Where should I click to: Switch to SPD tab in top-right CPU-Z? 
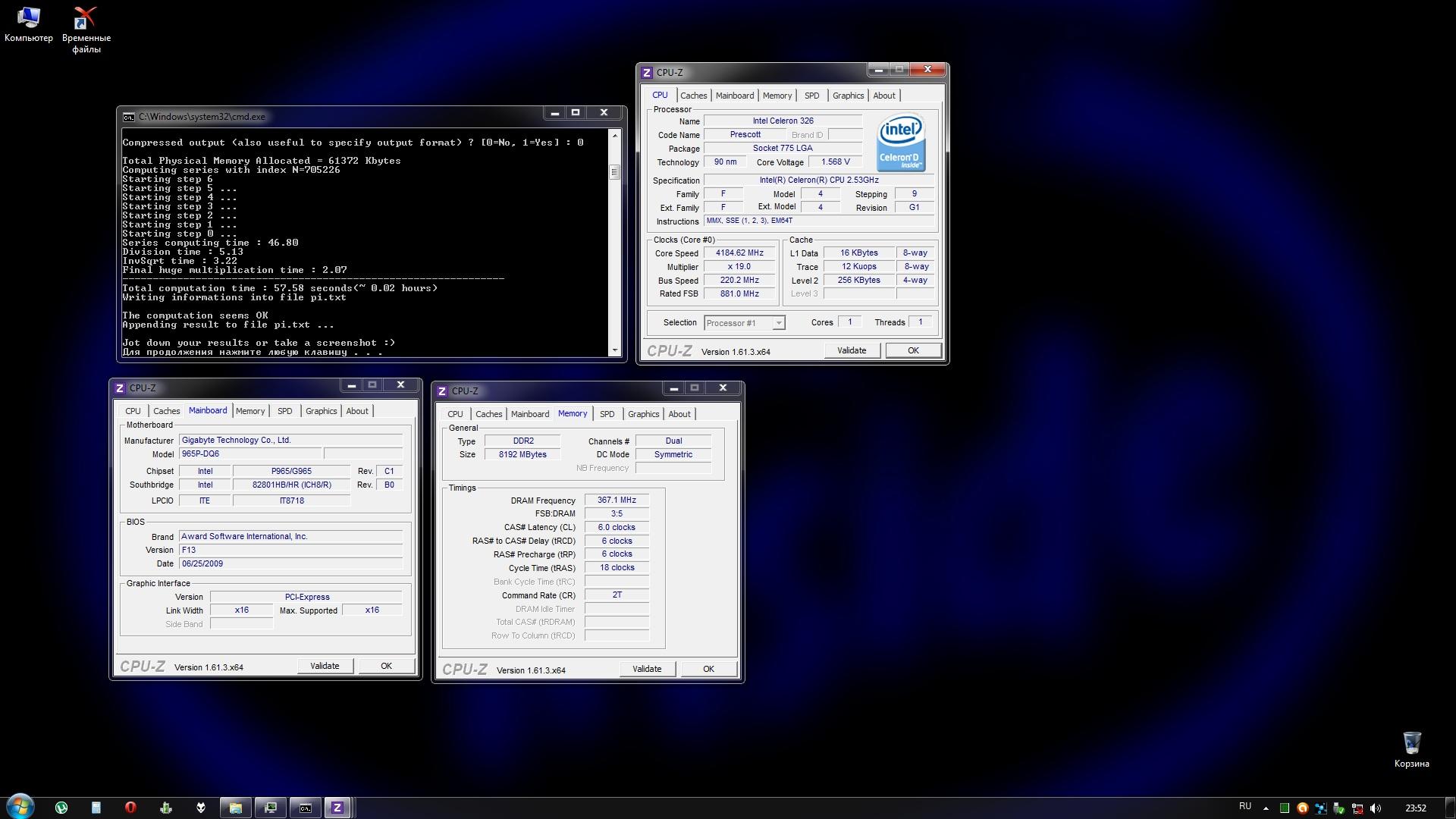(x=812, y=96)
